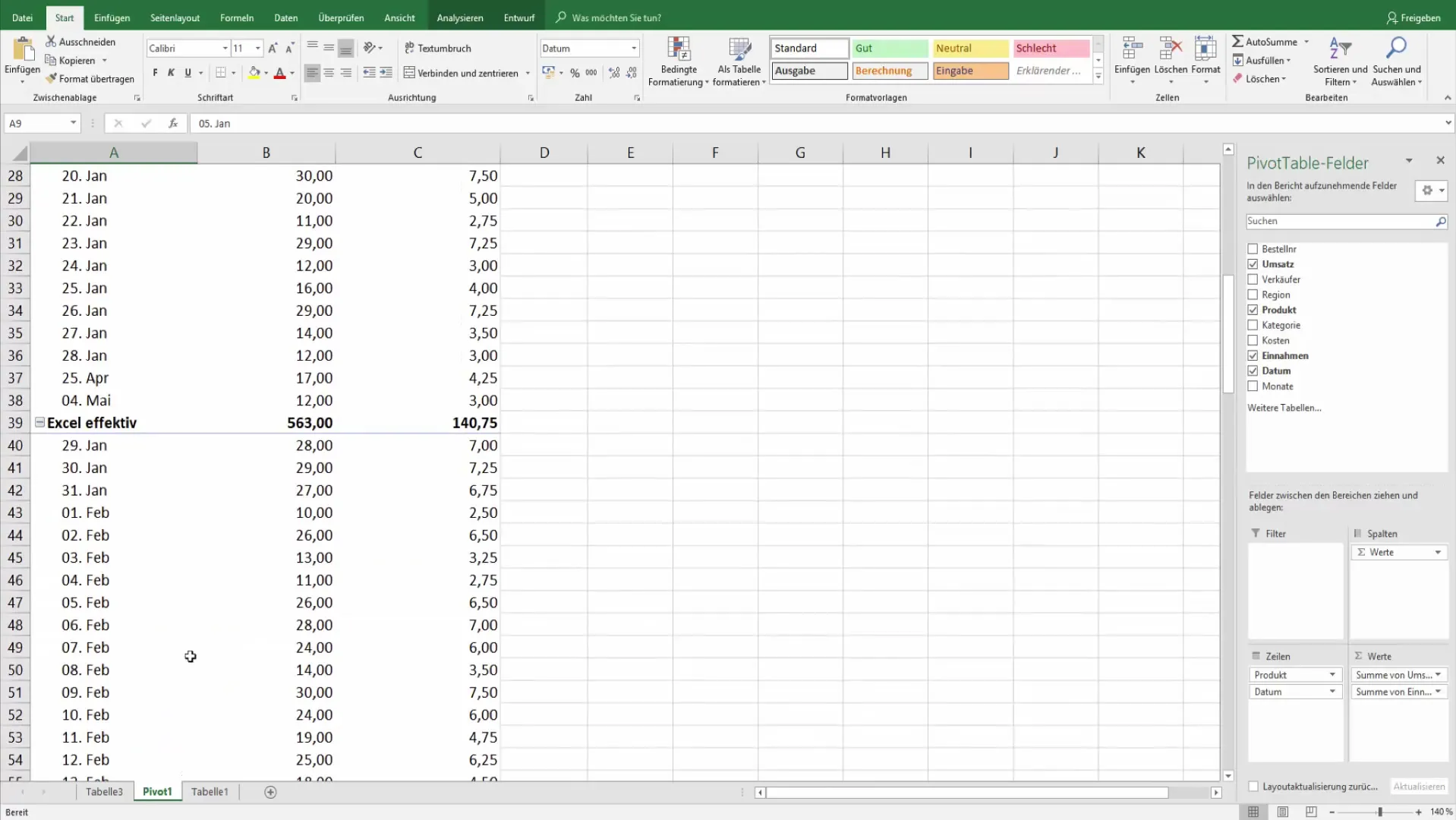Click Ausschneiden scissors icon
Viewport: 1456px width, 820px height.
[x=51, y=42]
